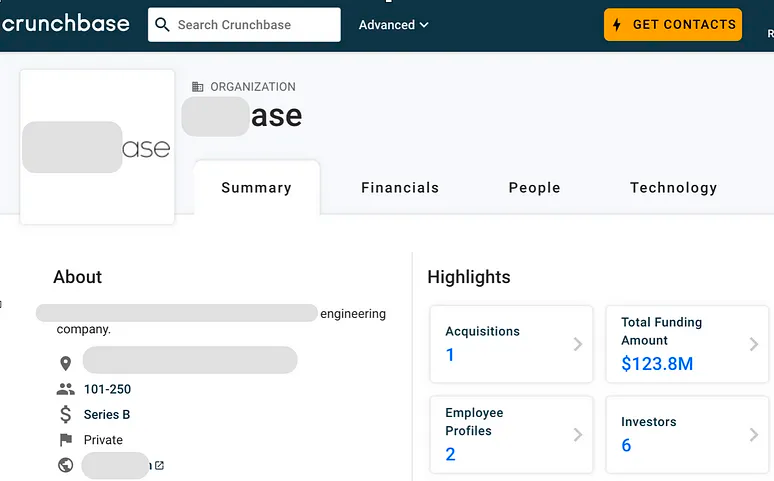Click the Search Crunchbase input field

[x=255, y=25]
